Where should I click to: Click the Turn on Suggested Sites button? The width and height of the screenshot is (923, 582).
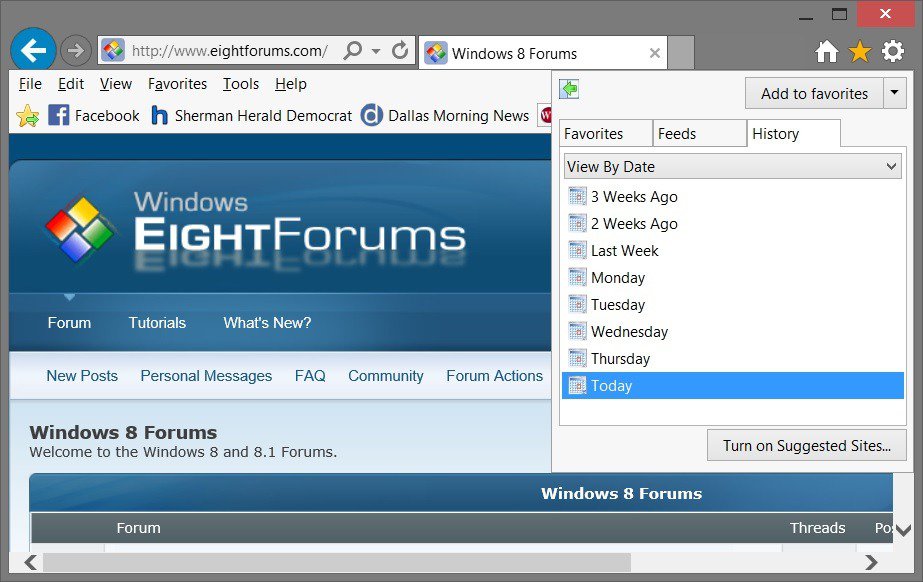pyautogui.click(x=806, y=445)
